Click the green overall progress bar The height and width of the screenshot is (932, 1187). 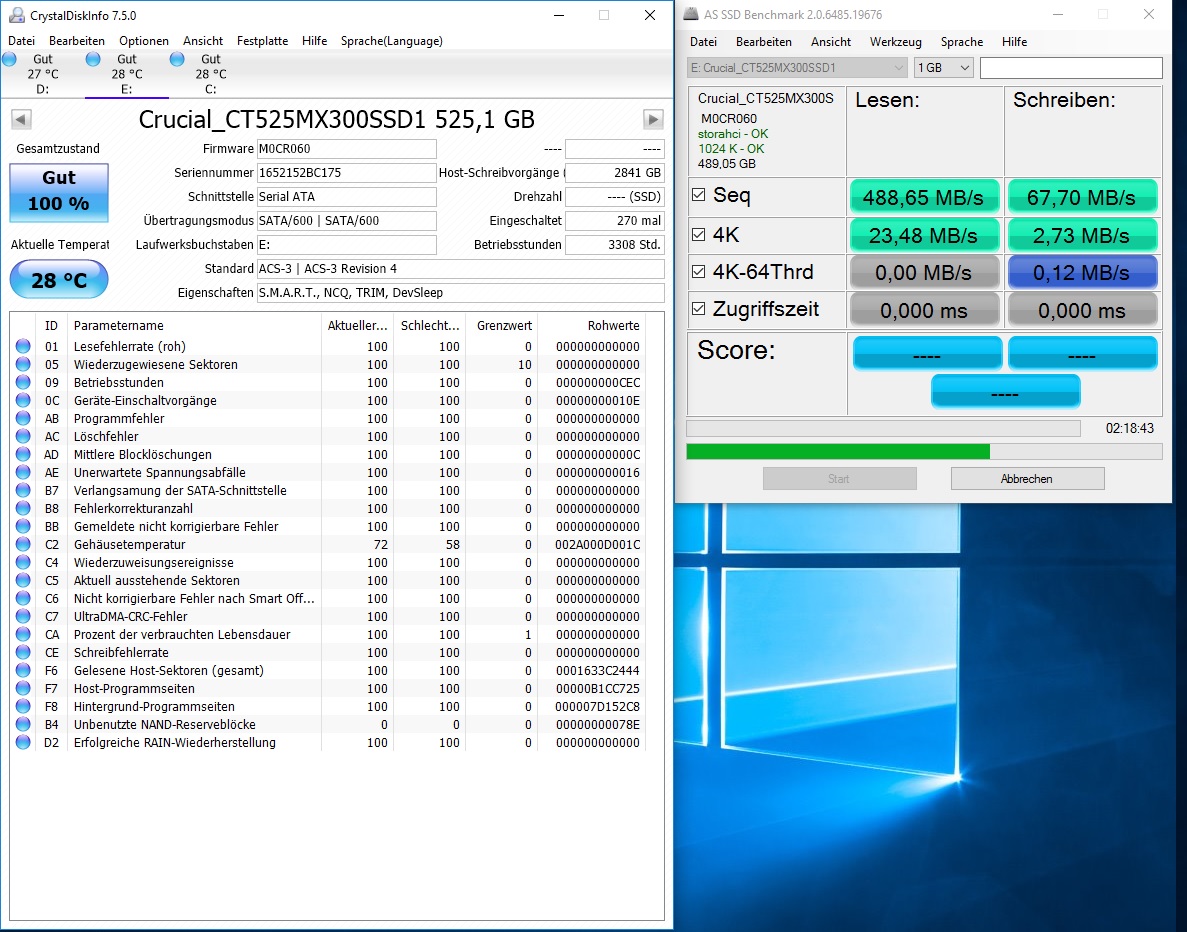[924, 452]
